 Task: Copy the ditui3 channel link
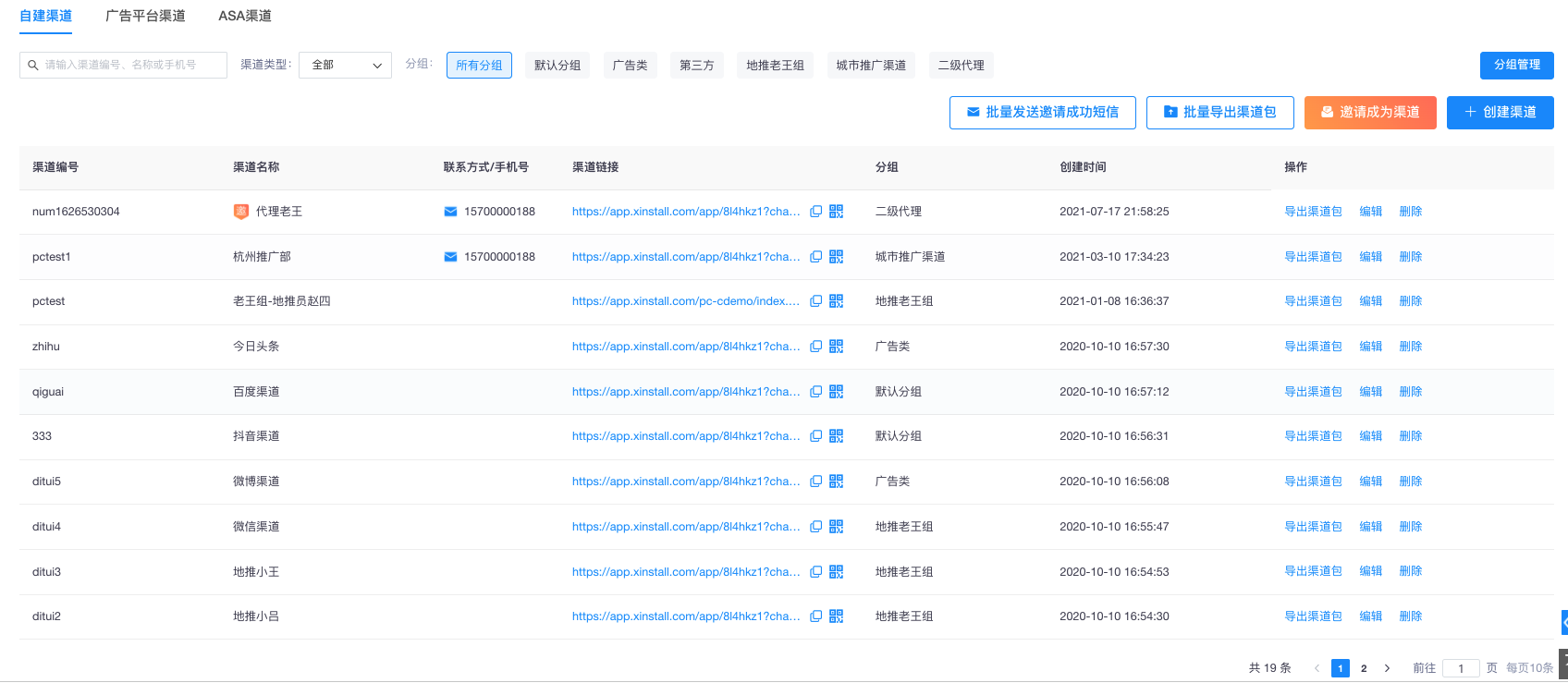pyautogui.click(x=816, y=572)
